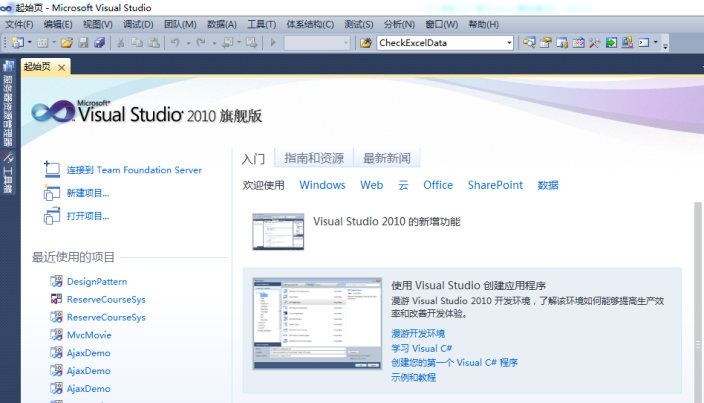Click the Redo arrow icon
Screen dimensions: 704x403
point(201,43)
